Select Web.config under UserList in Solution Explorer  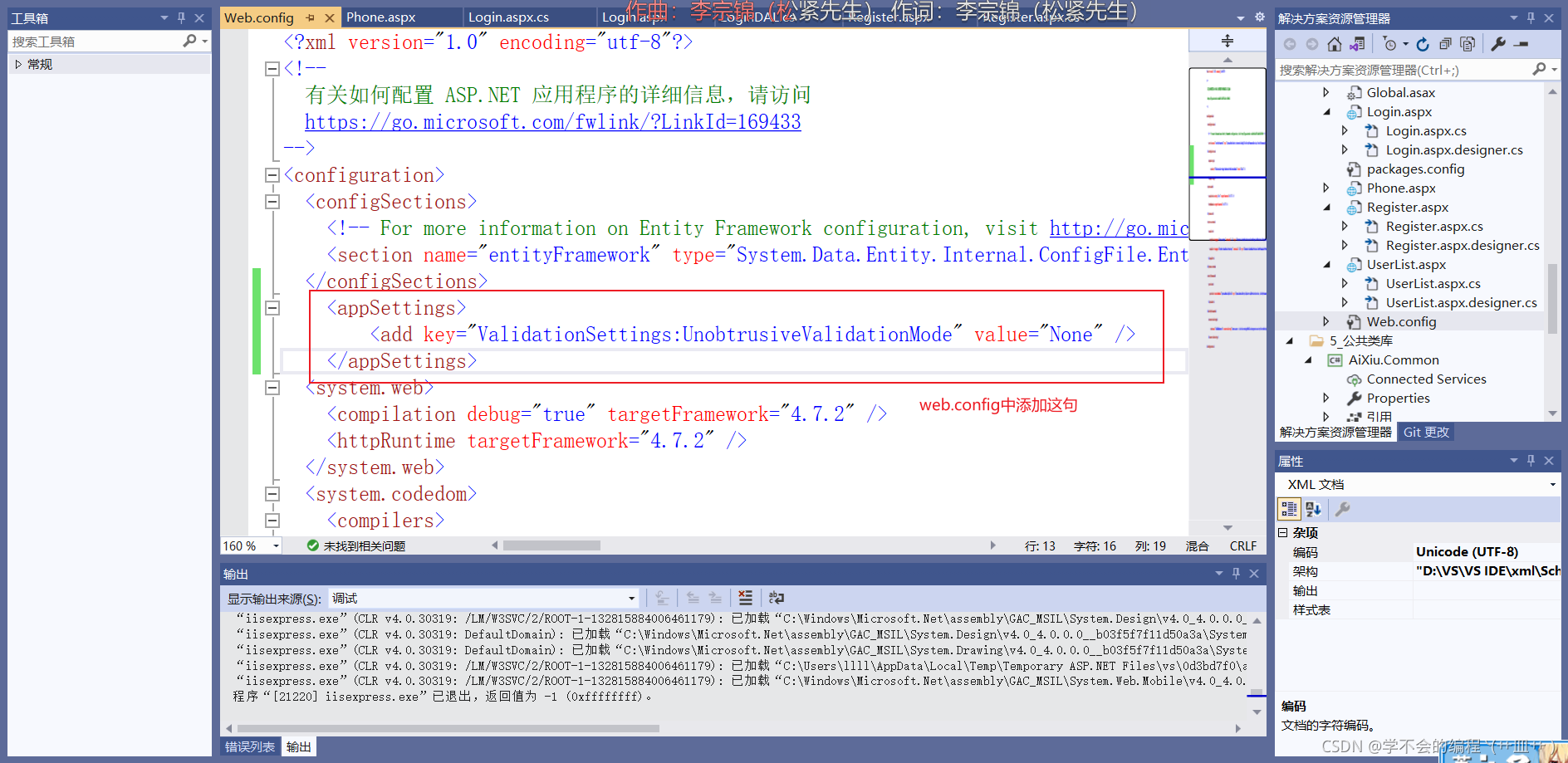pyautogui.click(x=1402, y=321)
